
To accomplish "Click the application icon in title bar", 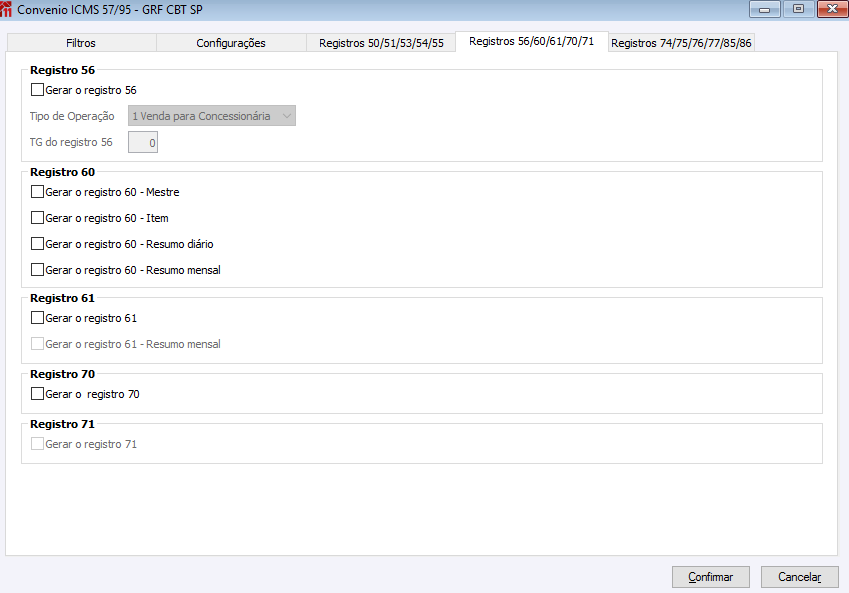I will coord(6,9).
